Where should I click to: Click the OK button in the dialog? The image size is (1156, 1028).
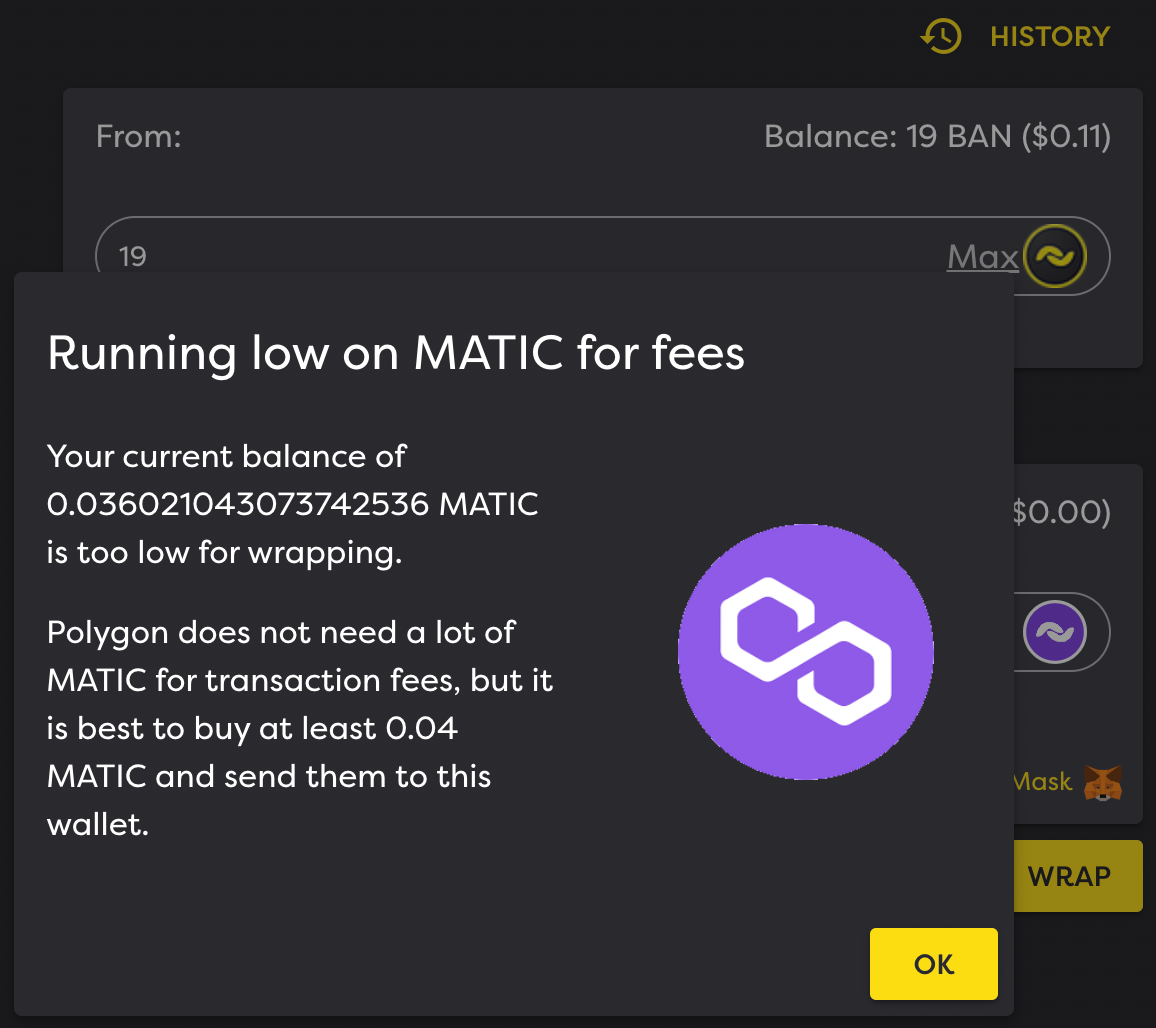pyautogui.click(x=933, y=963)
